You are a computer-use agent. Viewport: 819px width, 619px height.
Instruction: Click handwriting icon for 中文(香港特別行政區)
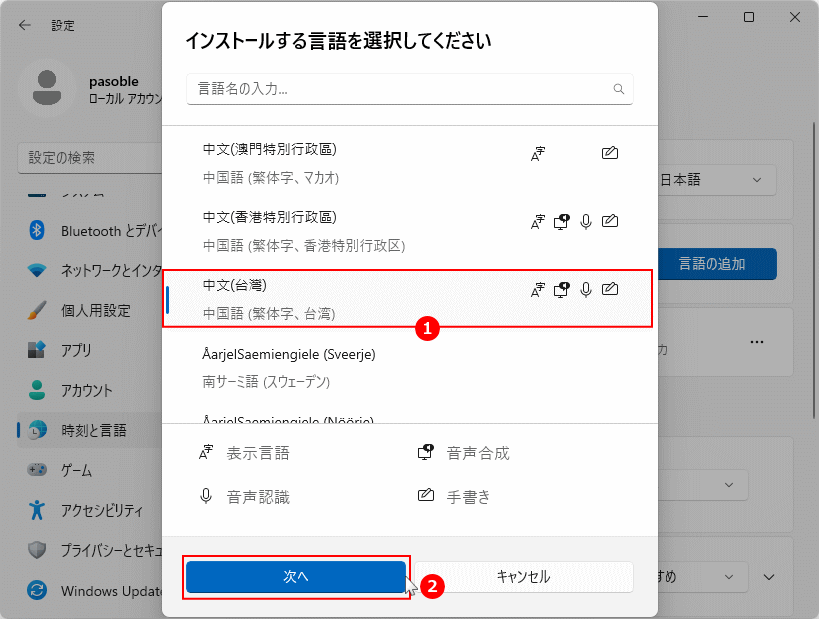click(610, 221)
